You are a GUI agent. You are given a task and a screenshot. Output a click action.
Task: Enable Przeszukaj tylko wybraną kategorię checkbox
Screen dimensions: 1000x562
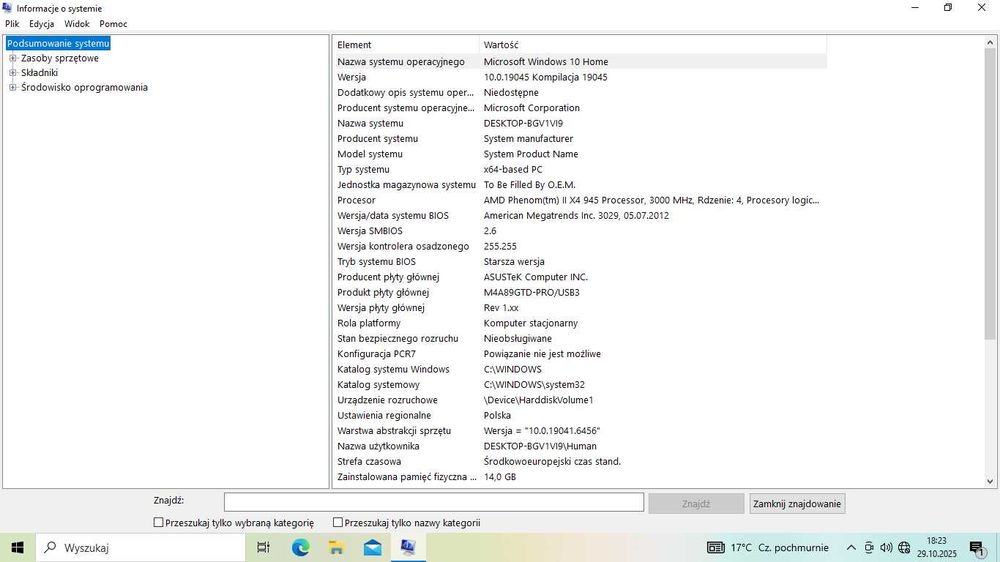pyautogui.click(x=158, y=522)
